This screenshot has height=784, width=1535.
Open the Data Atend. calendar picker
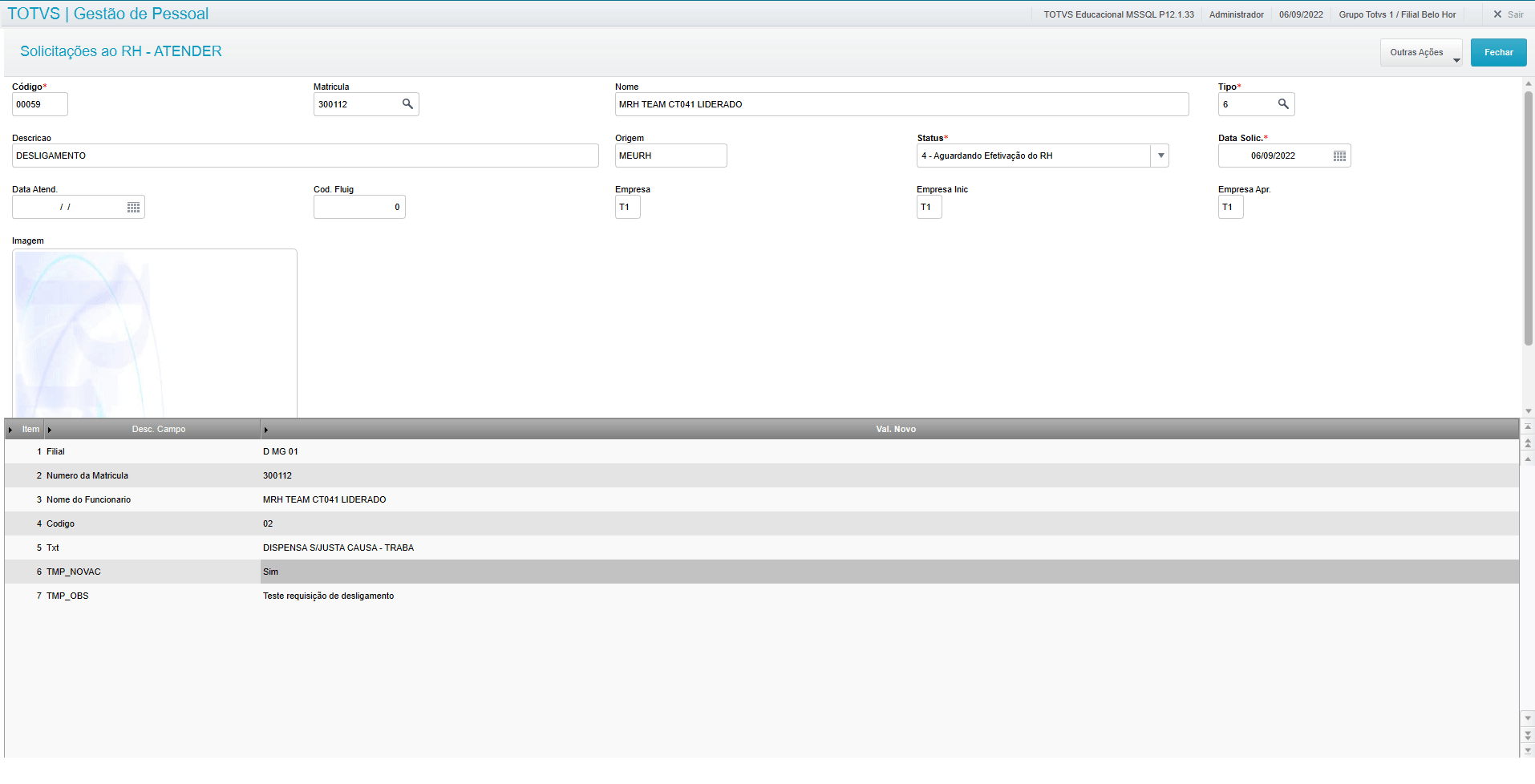[133, 207]
